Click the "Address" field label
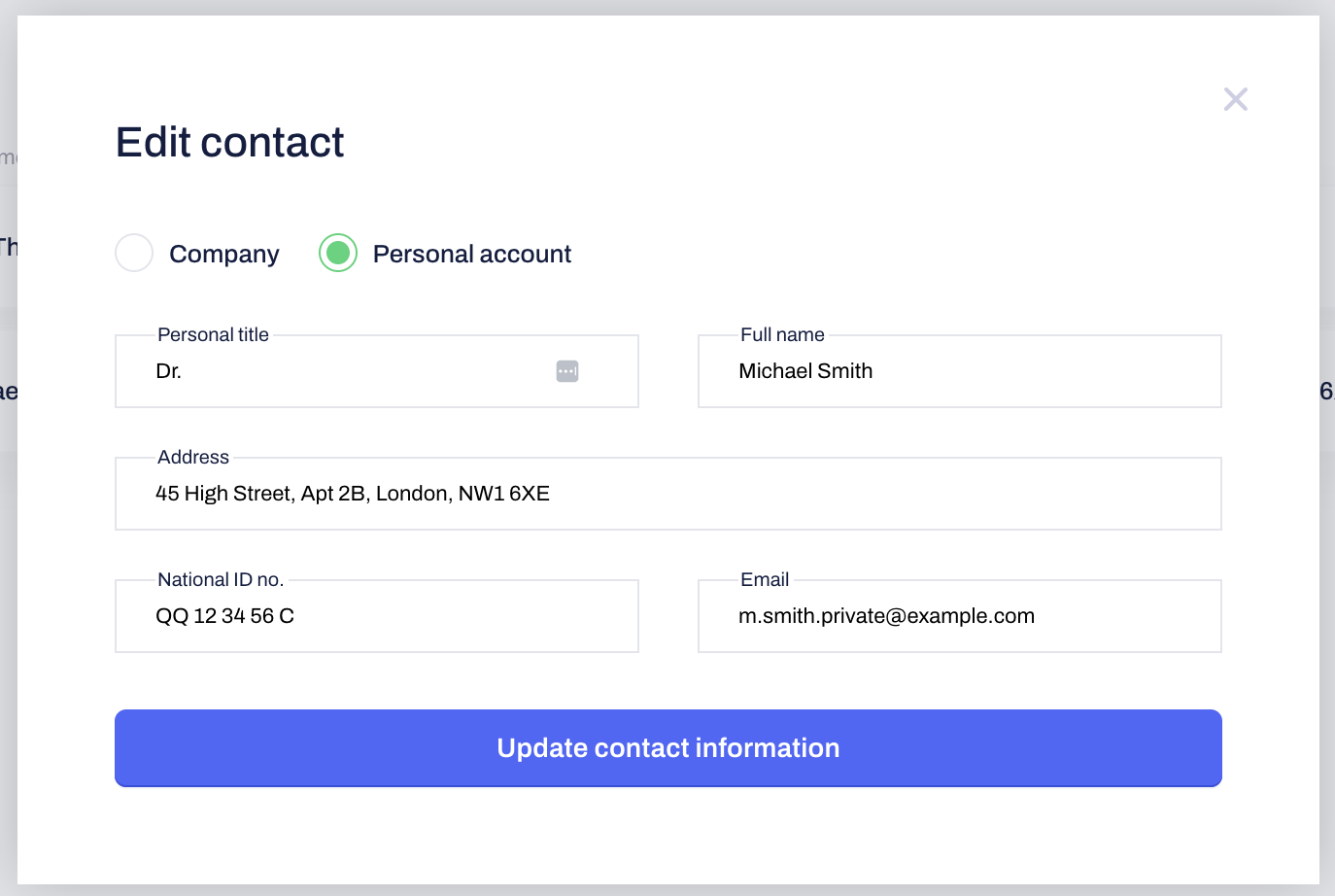Screen dimensions: 1335x896 pyautogui.click(x=193, y=457)
